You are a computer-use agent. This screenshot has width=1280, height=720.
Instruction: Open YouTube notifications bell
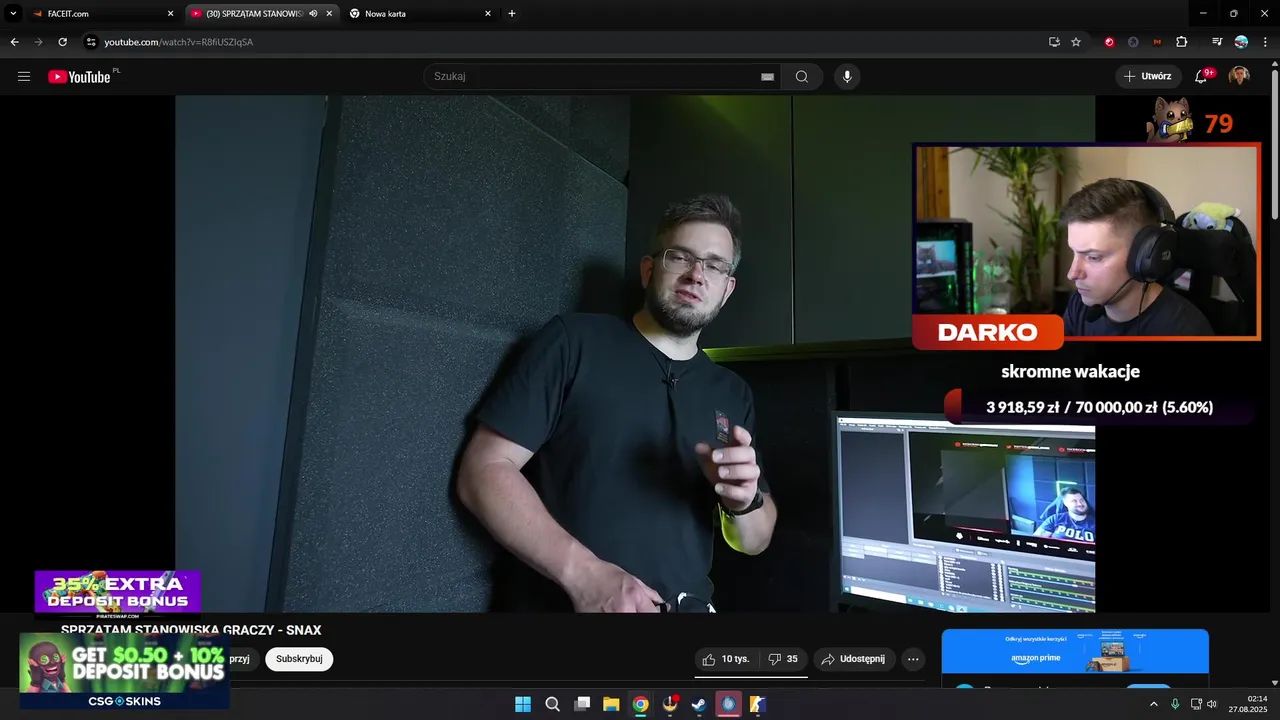click(x=1203, y=76)
